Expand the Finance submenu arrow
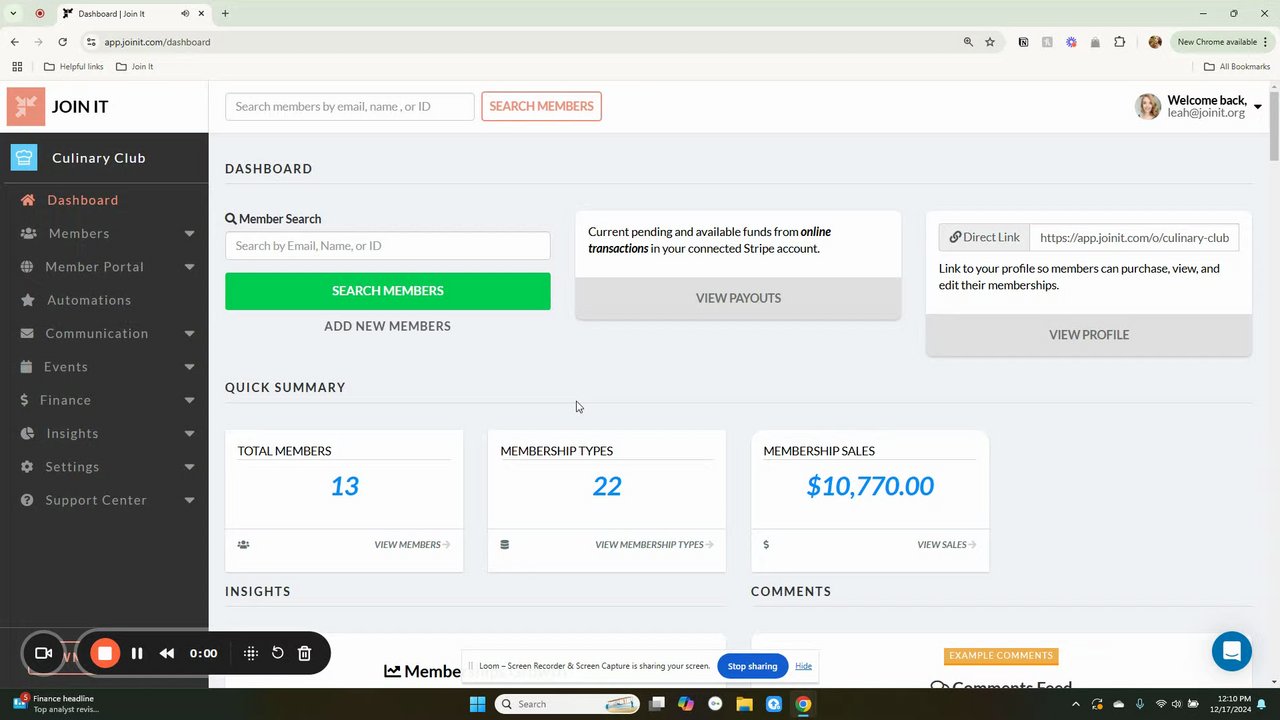The width and height of the screenshot is (1280, 720). [189, 400]
